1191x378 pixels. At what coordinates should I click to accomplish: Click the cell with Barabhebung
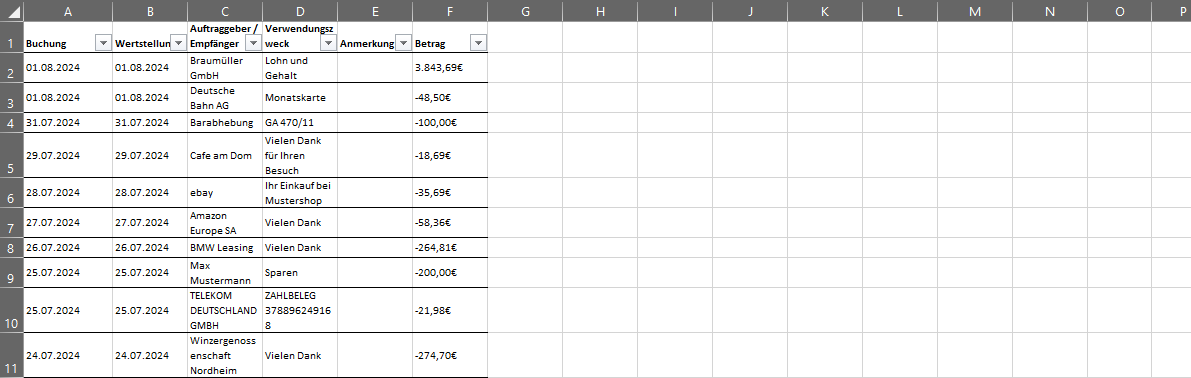click(225, 123)
